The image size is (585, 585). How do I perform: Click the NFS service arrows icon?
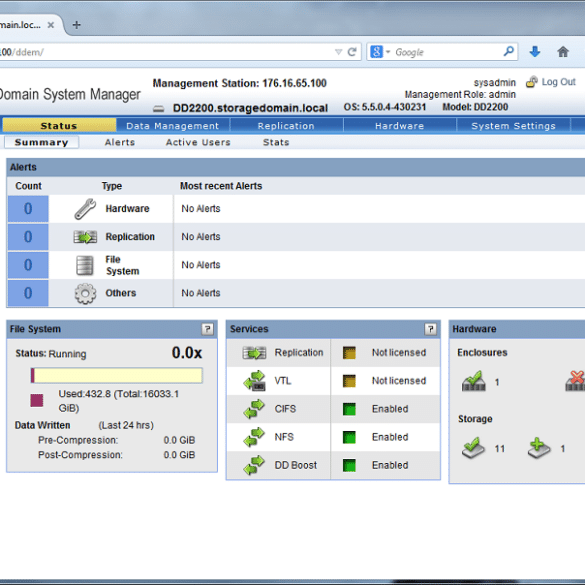click(x=254, y=437)
